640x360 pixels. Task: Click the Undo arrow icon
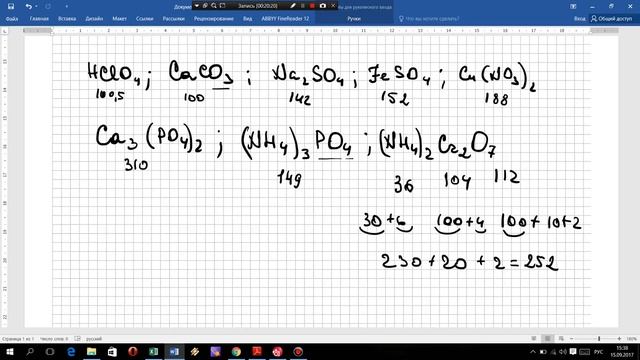[x=28, y=7]
